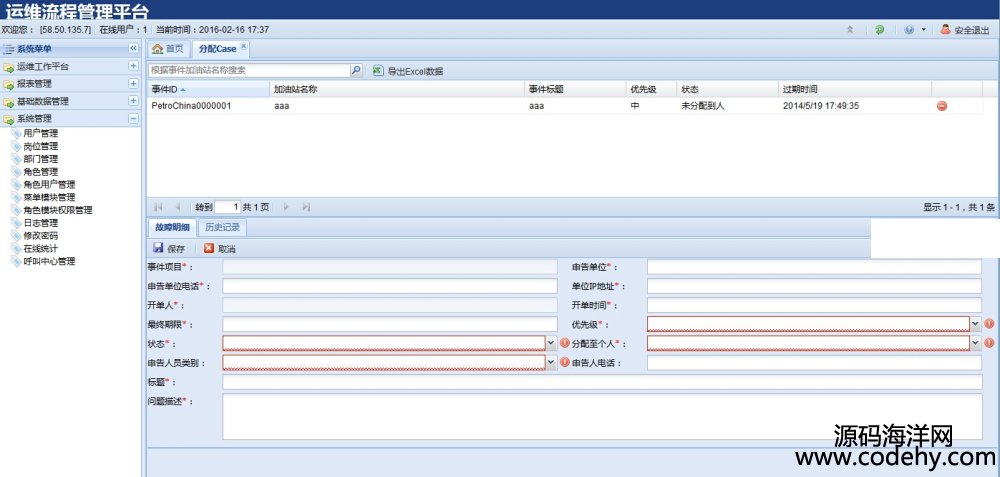The width and height of the screenshot is (1000, 477).
Task: Open the 优先级 dropdown
Action: 976,324
